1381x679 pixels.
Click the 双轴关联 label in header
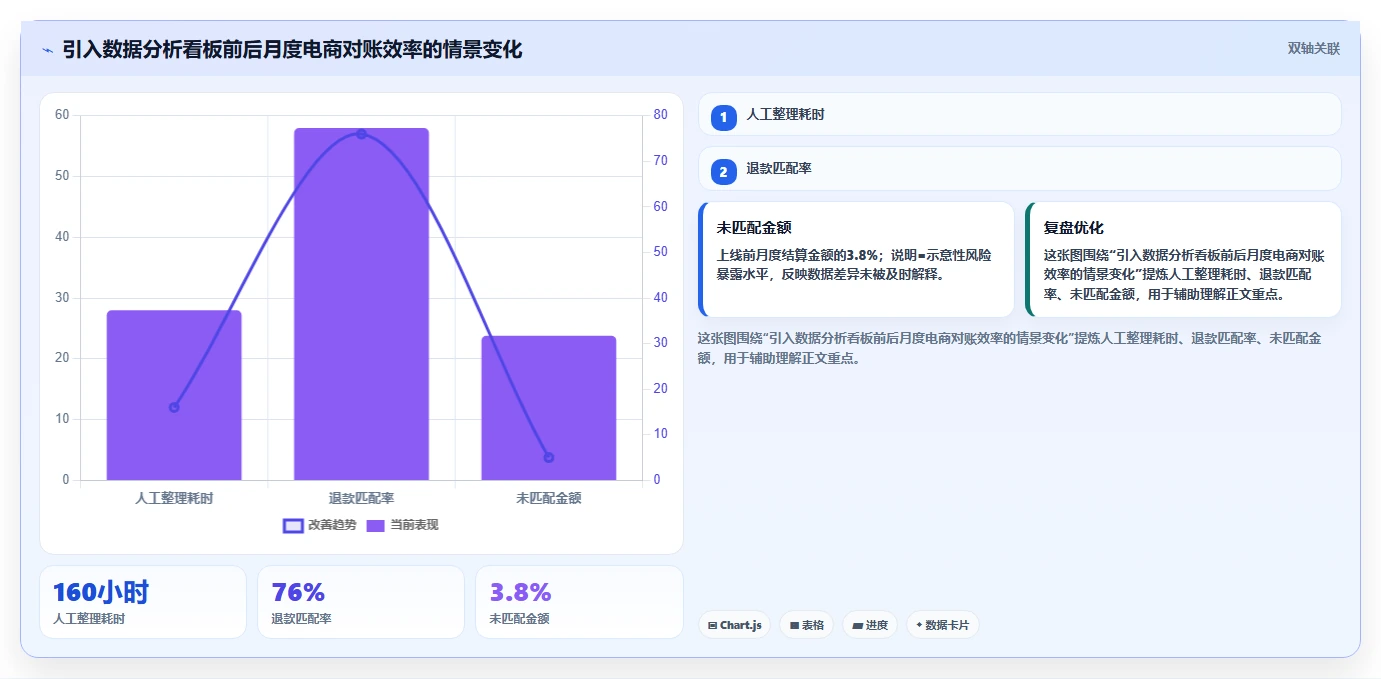coord(1313,48)
